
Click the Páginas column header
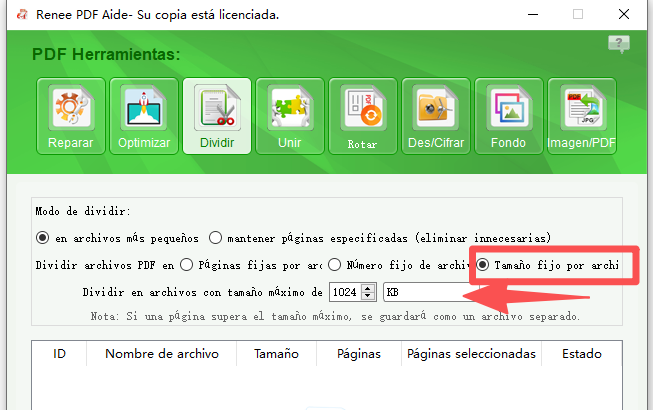pyautogui.click(x=359, y=354)
